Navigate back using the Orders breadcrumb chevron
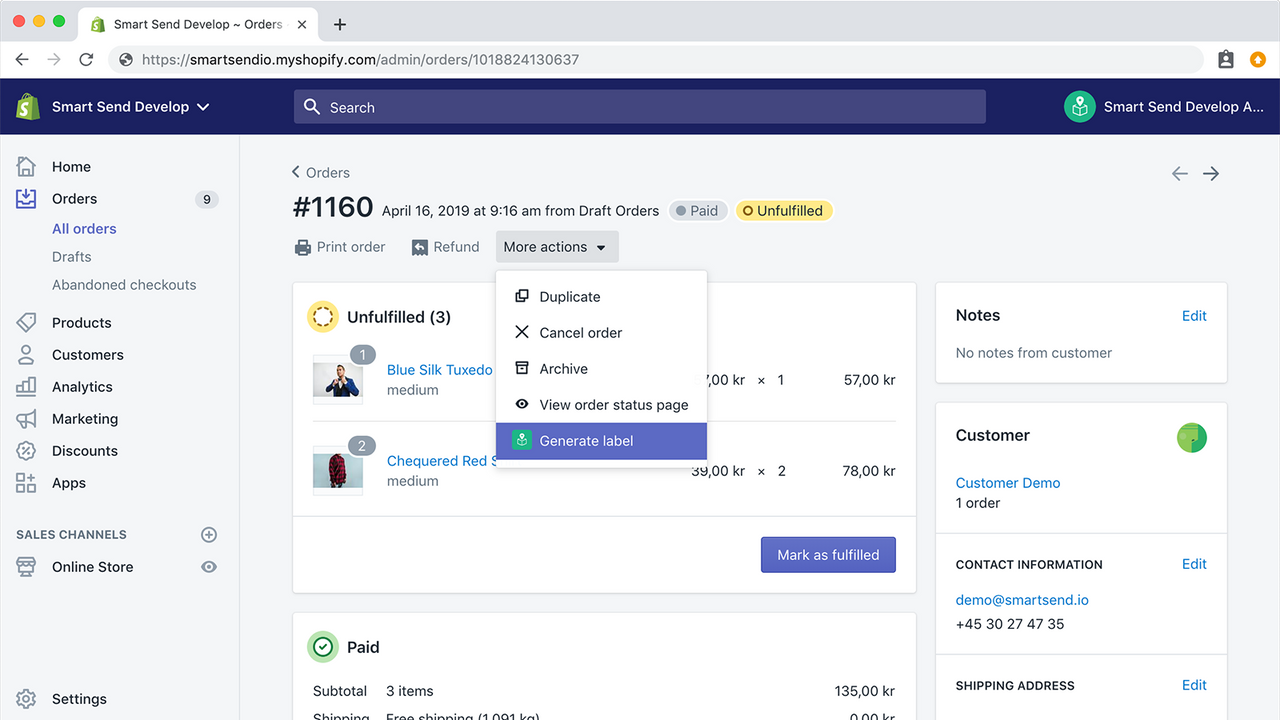 pyautogui.click(x=296, y=172)
